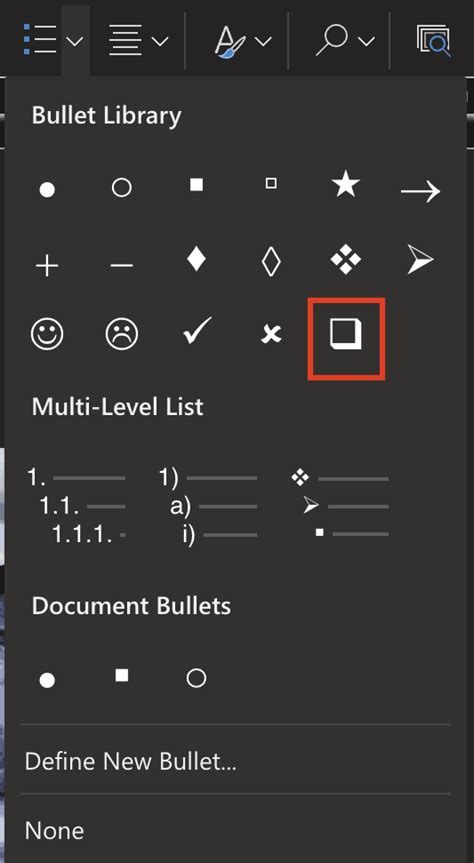
Task: Select the solid star bullet
Action: click(x=346, y=184)
